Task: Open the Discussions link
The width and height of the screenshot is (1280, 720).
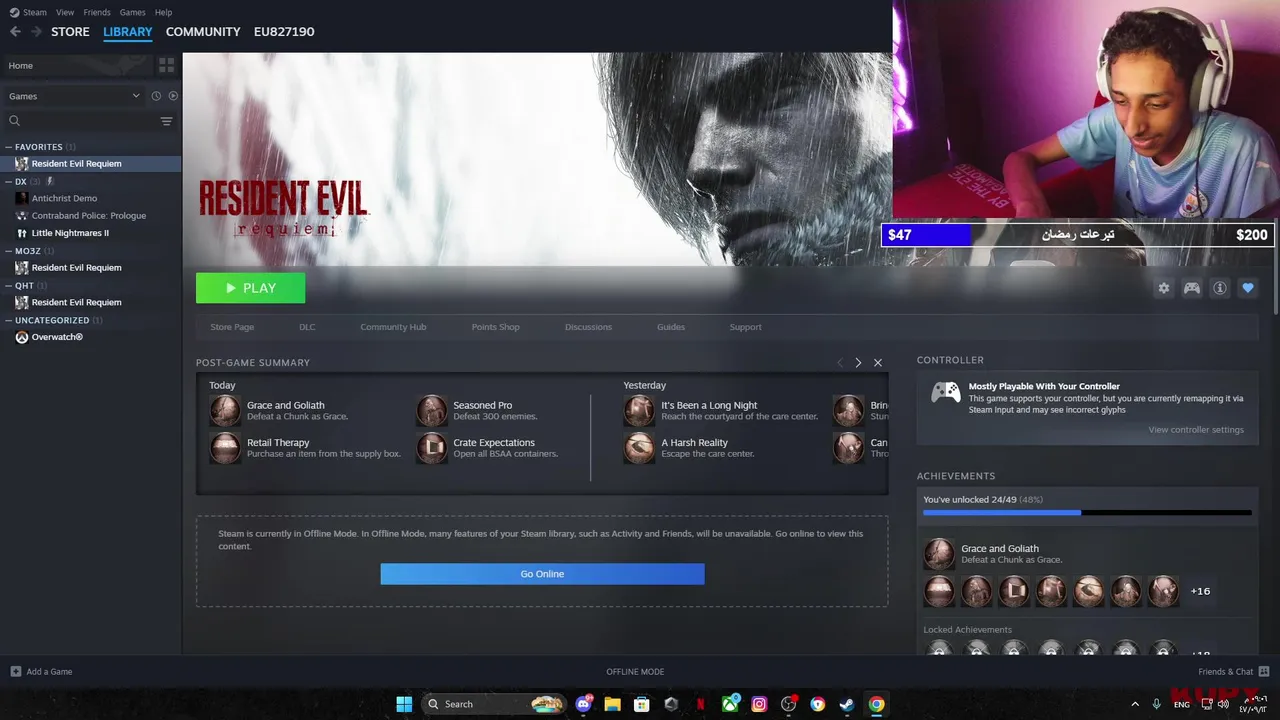Action: point(588,327)
